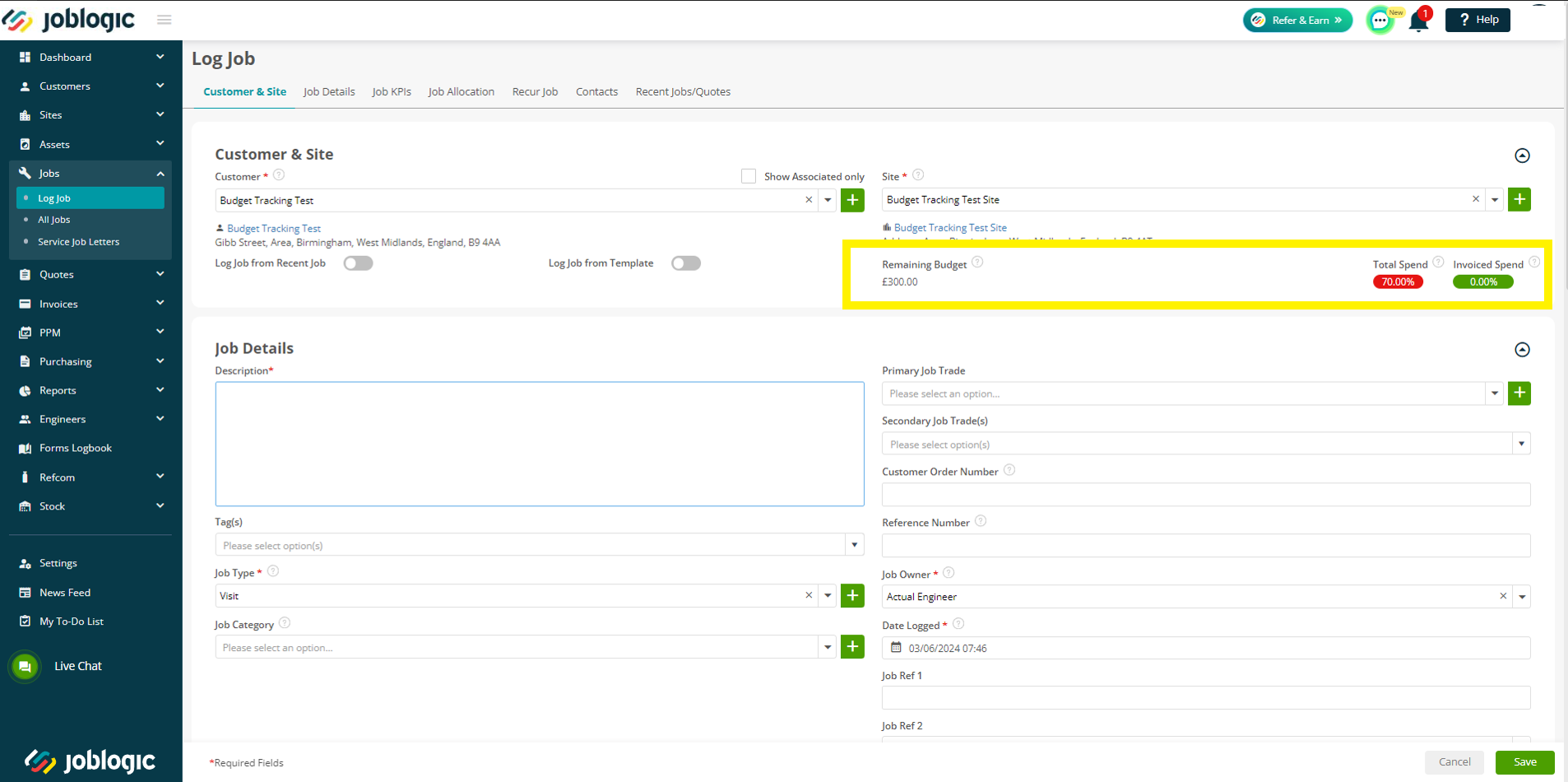This screenshot has height=782, width=1568.
Task: Collapse the Job Details section
Action: [x=1522, y=350]
